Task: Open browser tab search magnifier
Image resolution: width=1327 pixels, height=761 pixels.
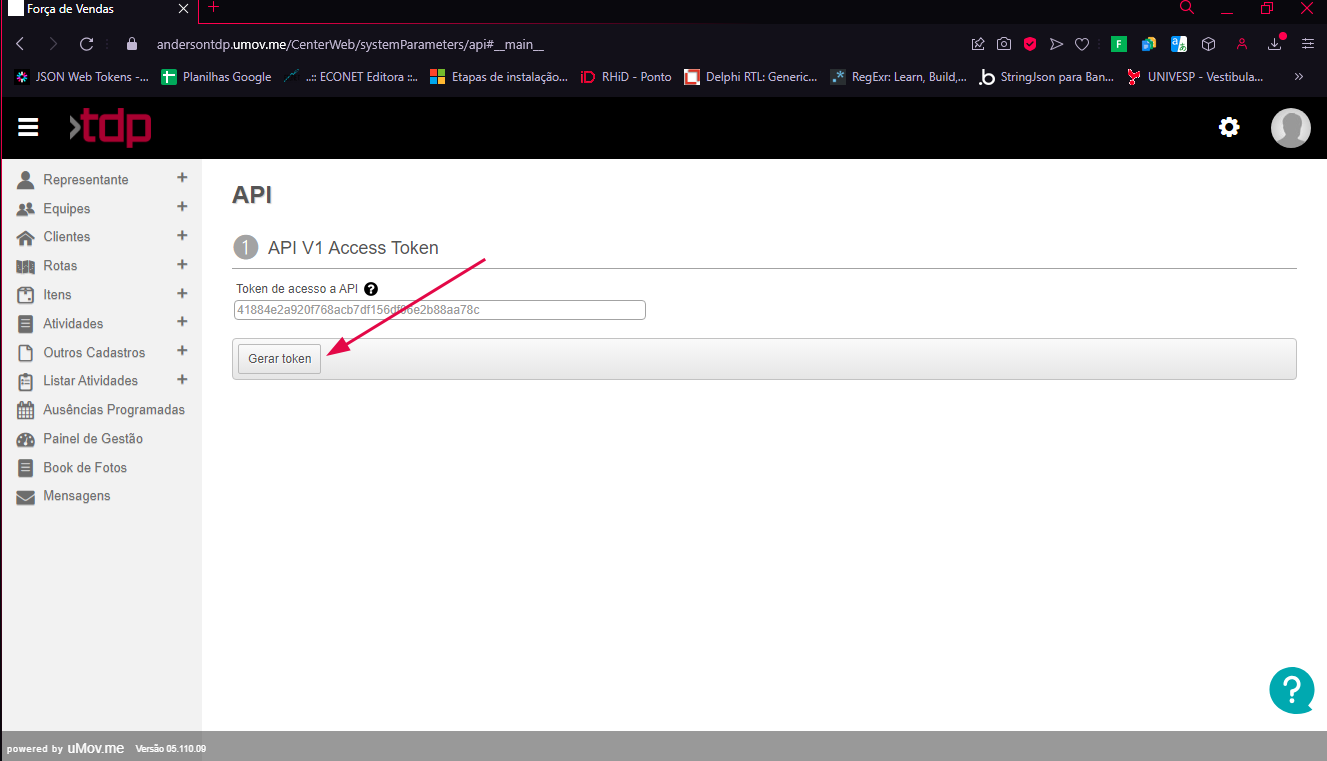Action: tap(1187, 8)
